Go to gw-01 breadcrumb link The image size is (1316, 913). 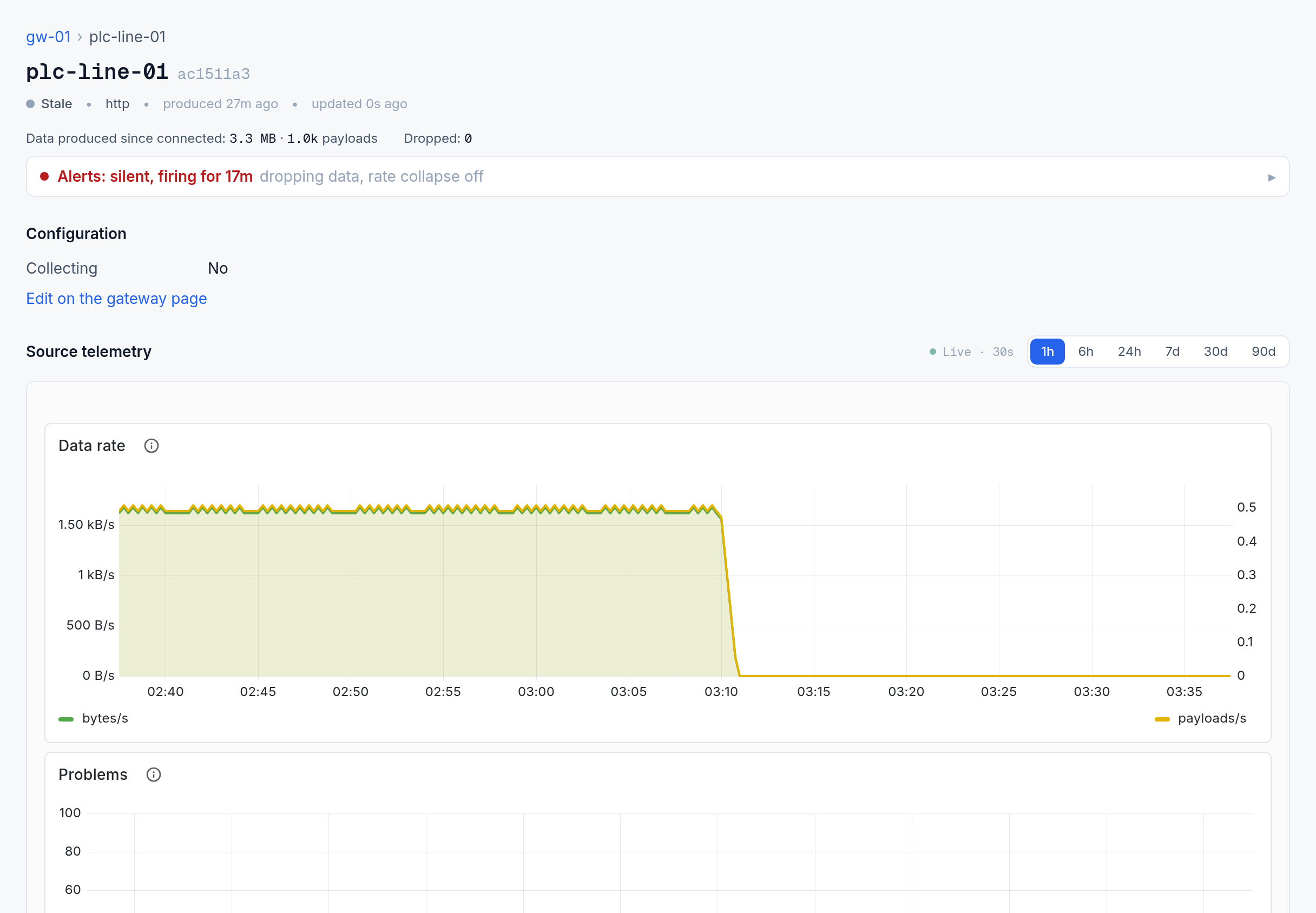(48, 37)
